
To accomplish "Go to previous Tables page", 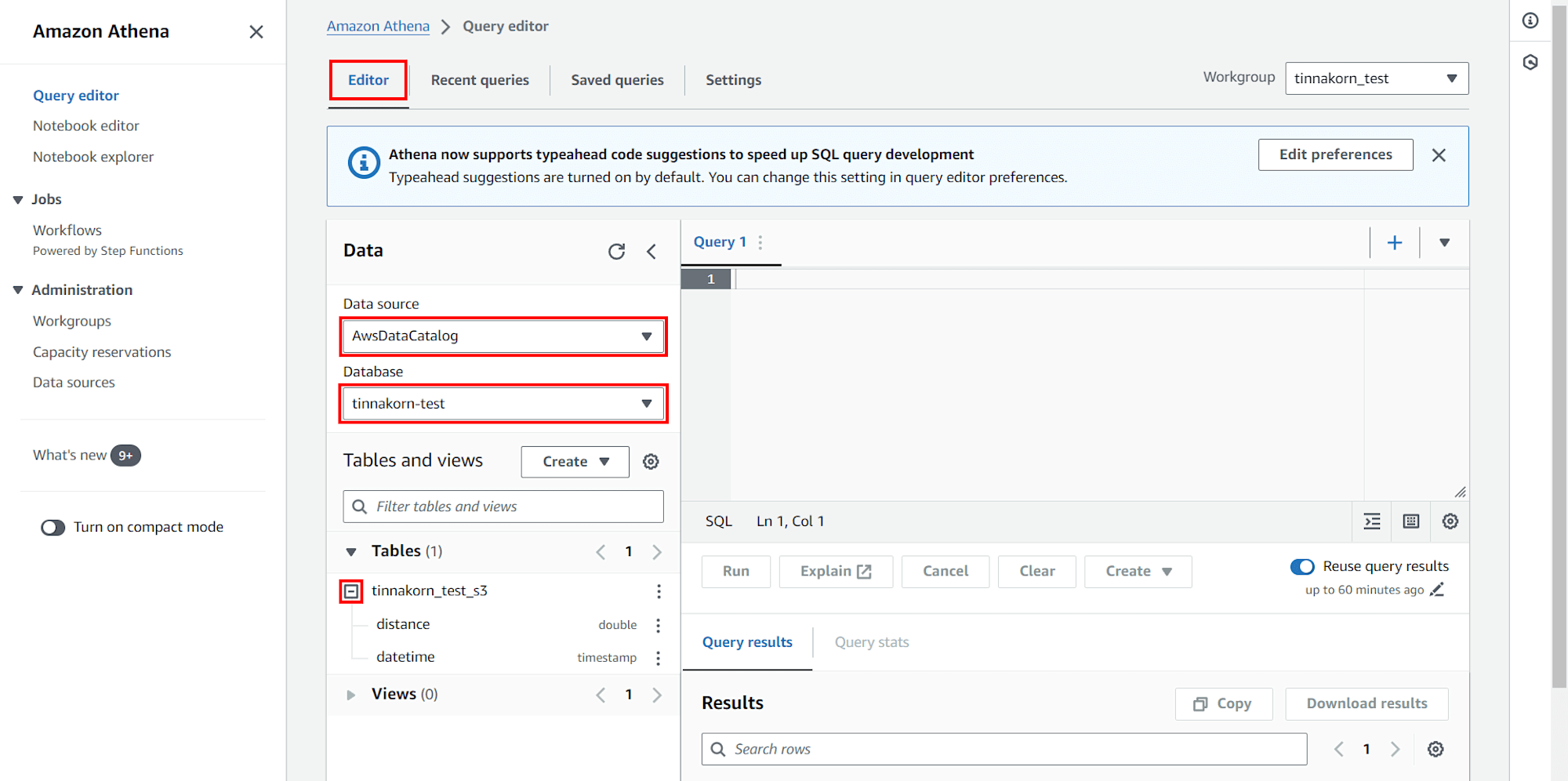I will [x=601, y=552].
